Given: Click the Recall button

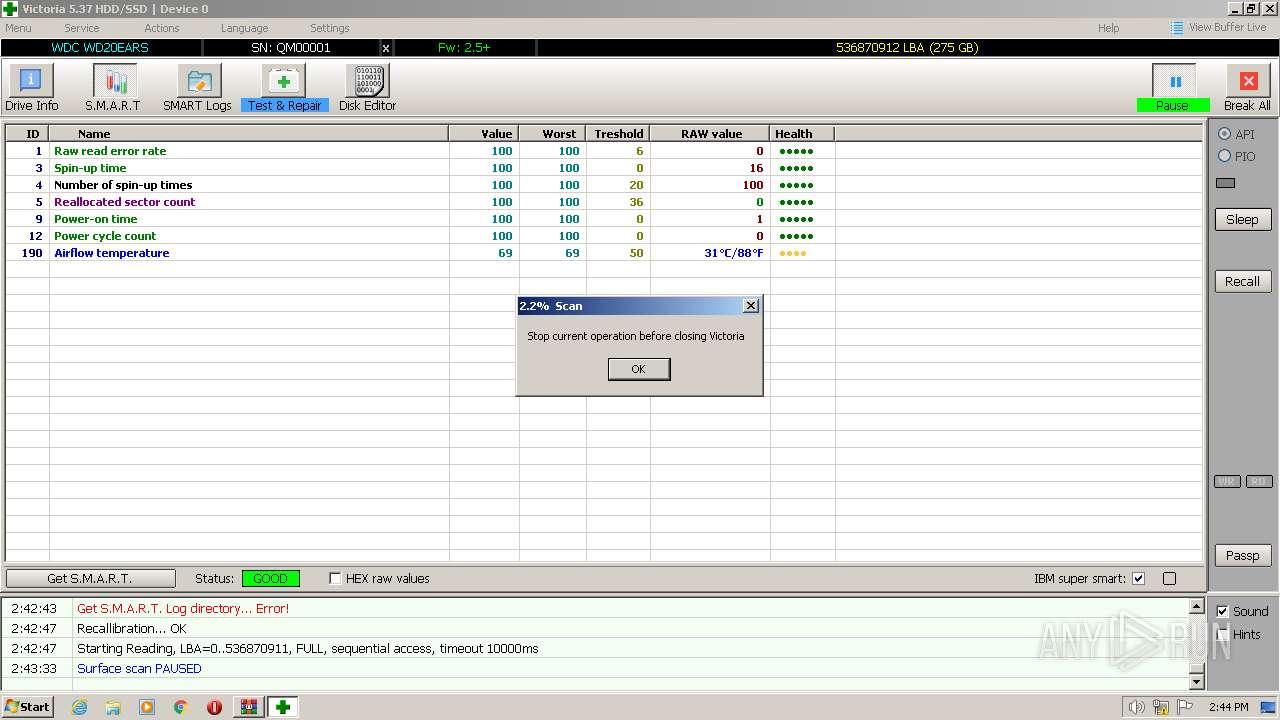Looking at the screenshot, I should pyautogui.click(x=1242, y=281).
